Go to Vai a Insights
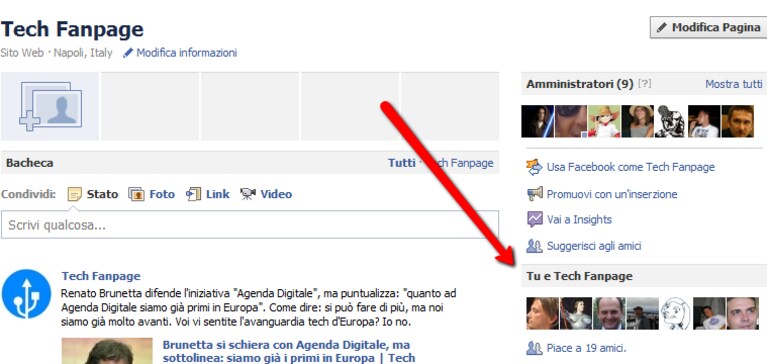Viewport: 767px width, 364px height. [579, 220]
